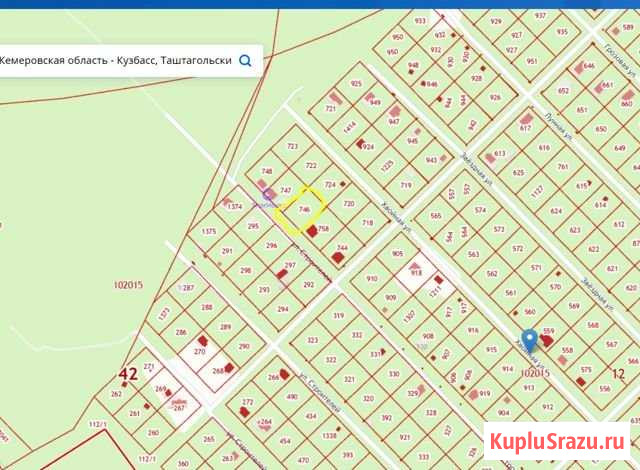Select the red building in parcel 758

[x=312, y=231]
